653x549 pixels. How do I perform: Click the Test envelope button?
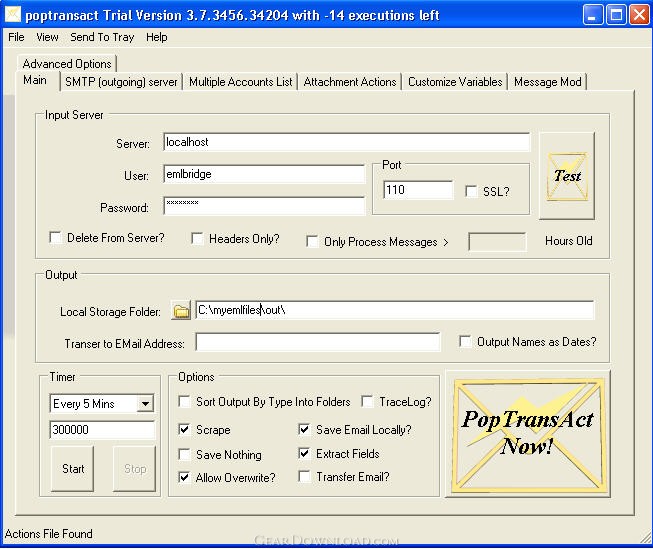566,176
